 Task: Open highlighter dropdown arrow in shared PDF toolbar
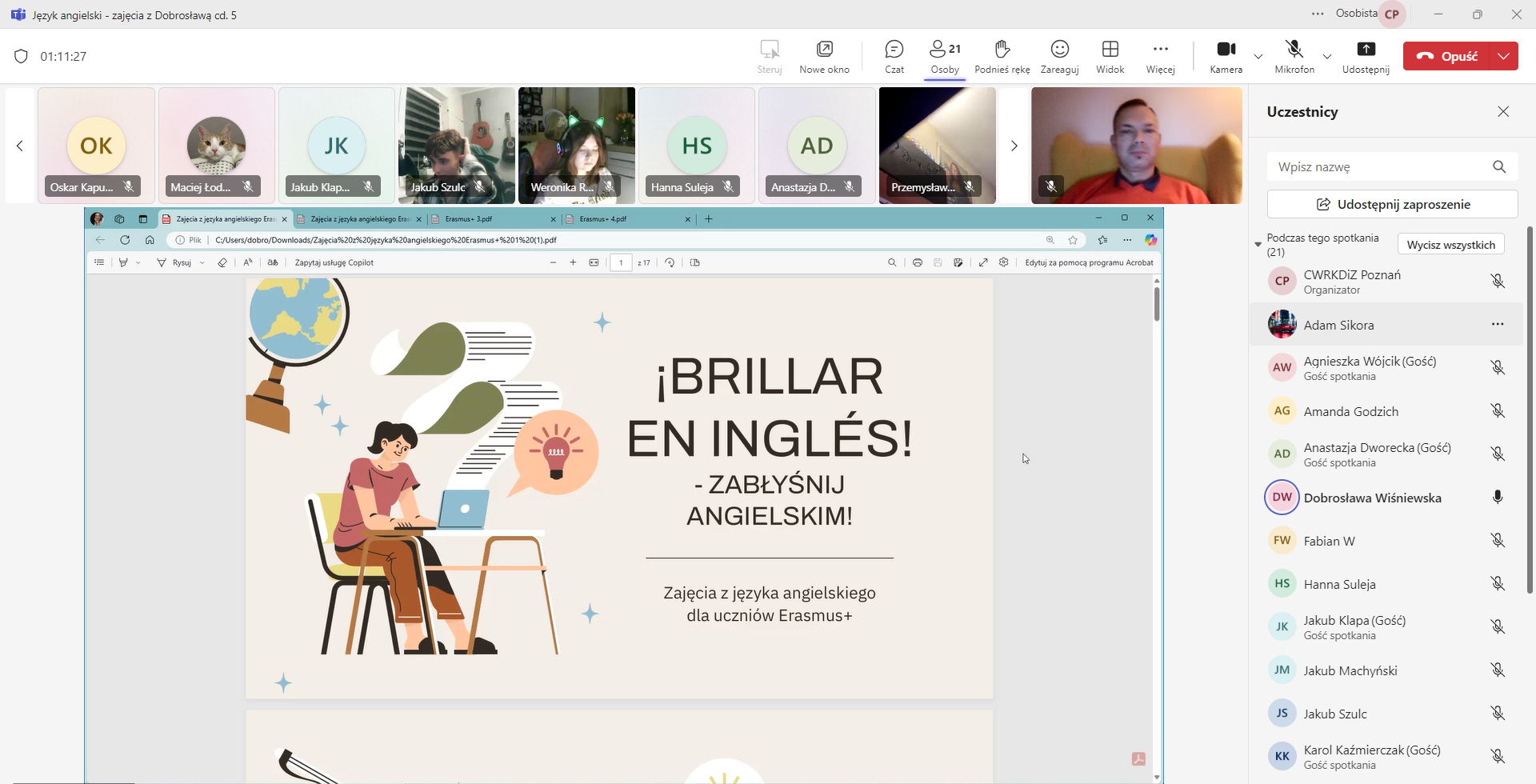[138, 262]
